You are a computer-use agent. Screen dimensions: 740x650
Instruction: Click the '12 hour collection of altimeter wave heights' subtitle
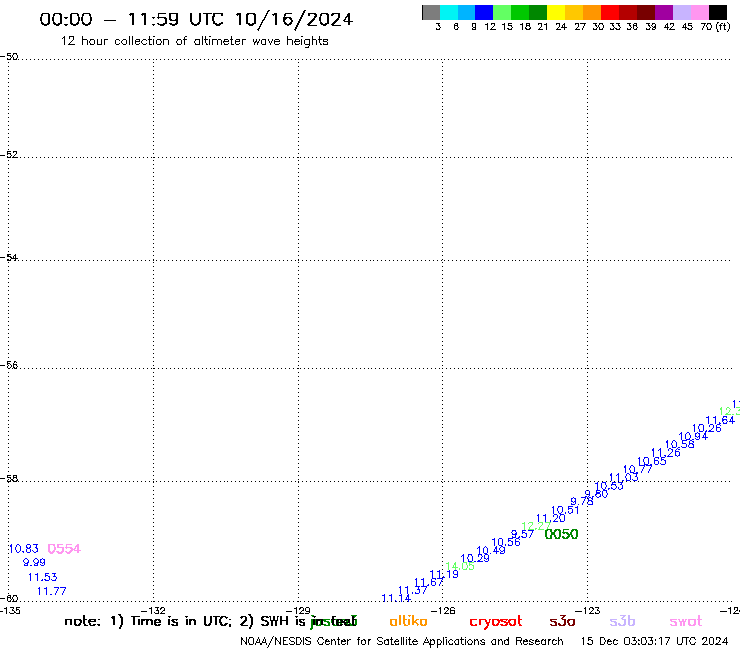[194, 41]
